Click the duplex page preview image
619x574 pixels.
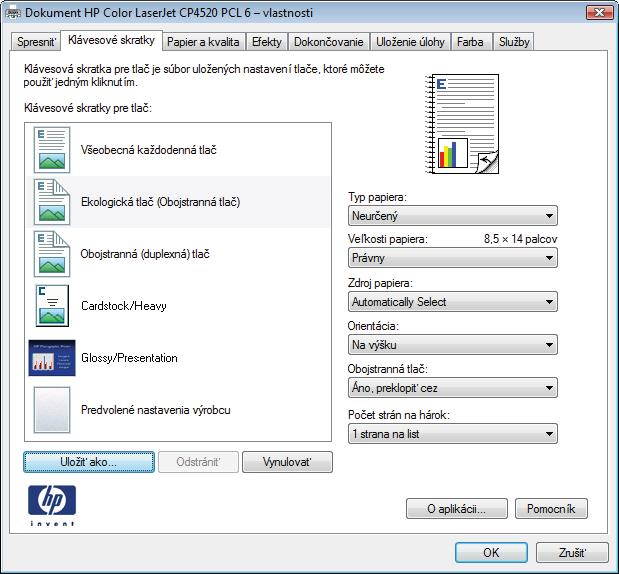click(x=462, y=124)
